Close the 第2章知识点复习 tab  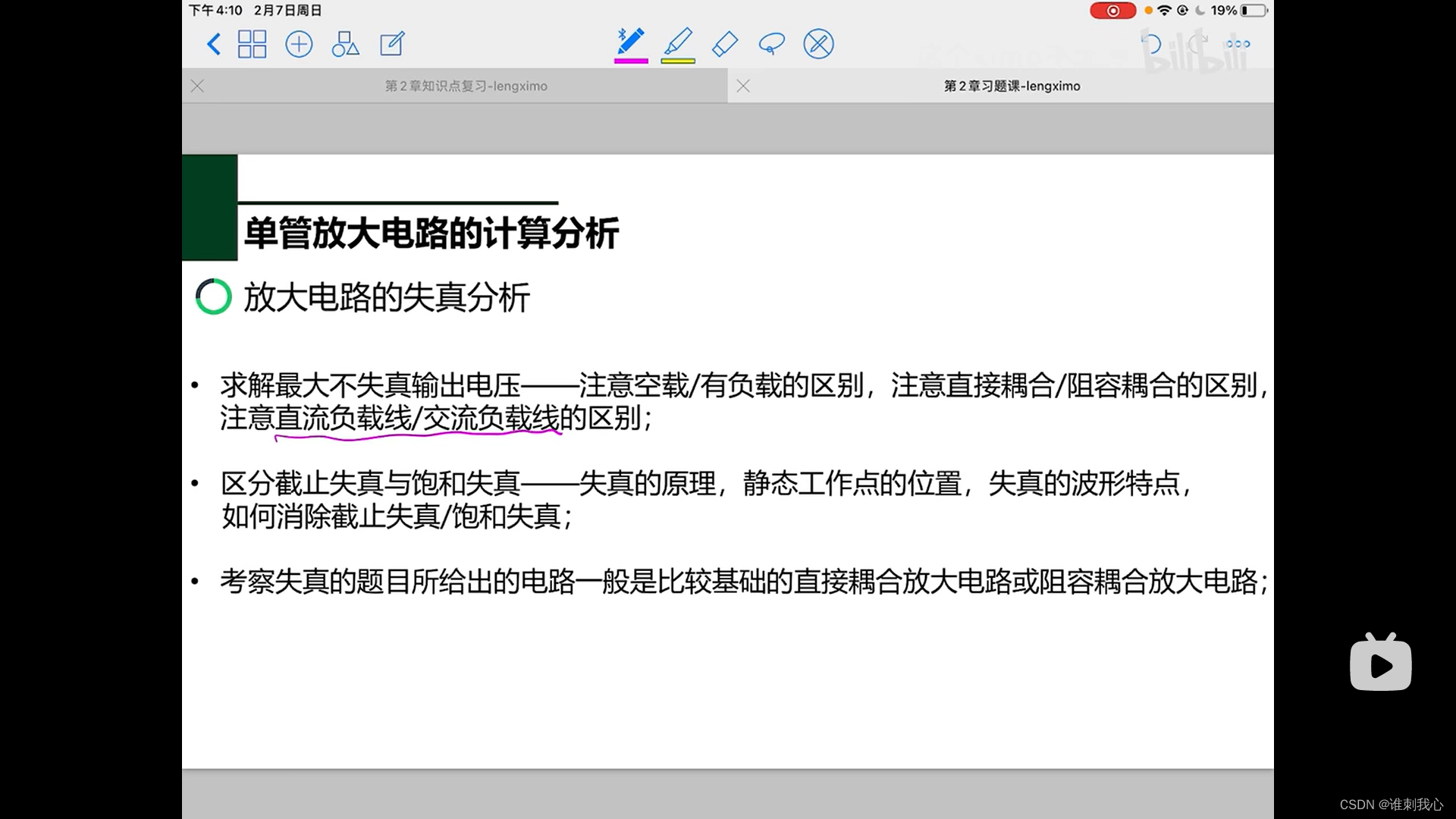coord(198,86)
